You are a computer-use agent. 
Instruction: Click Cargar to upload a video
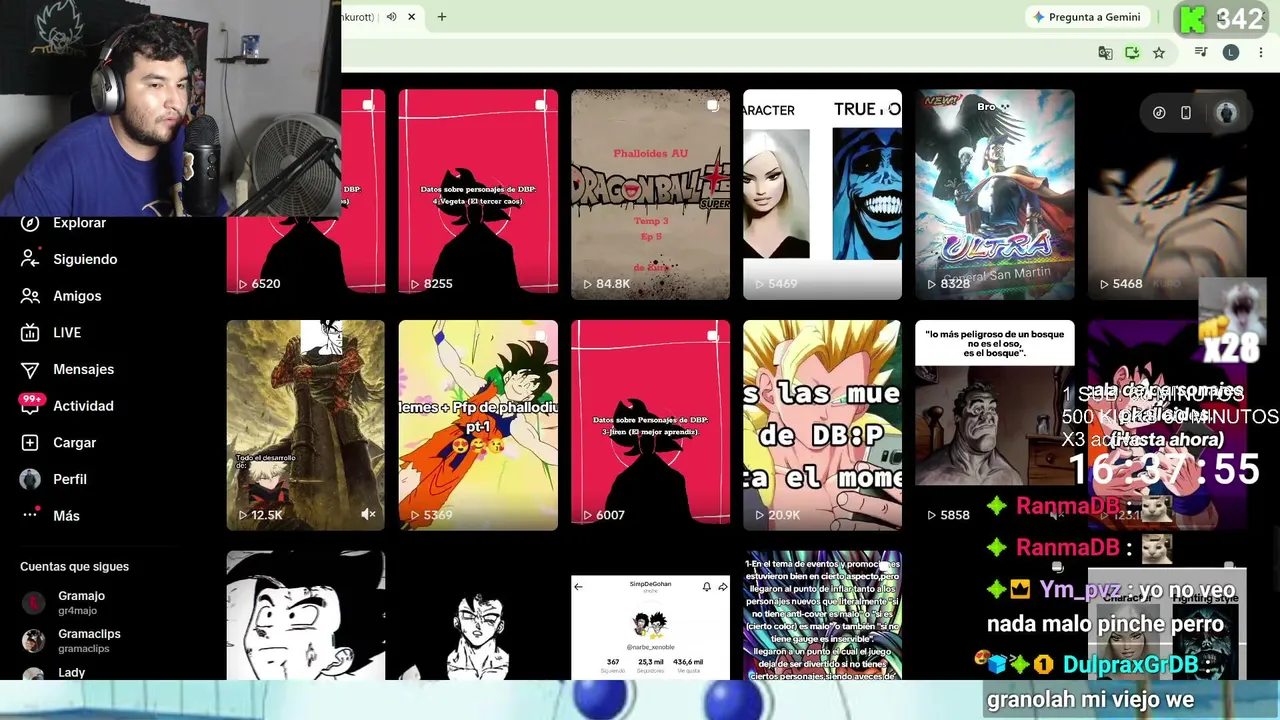click(x=58, y=443)
